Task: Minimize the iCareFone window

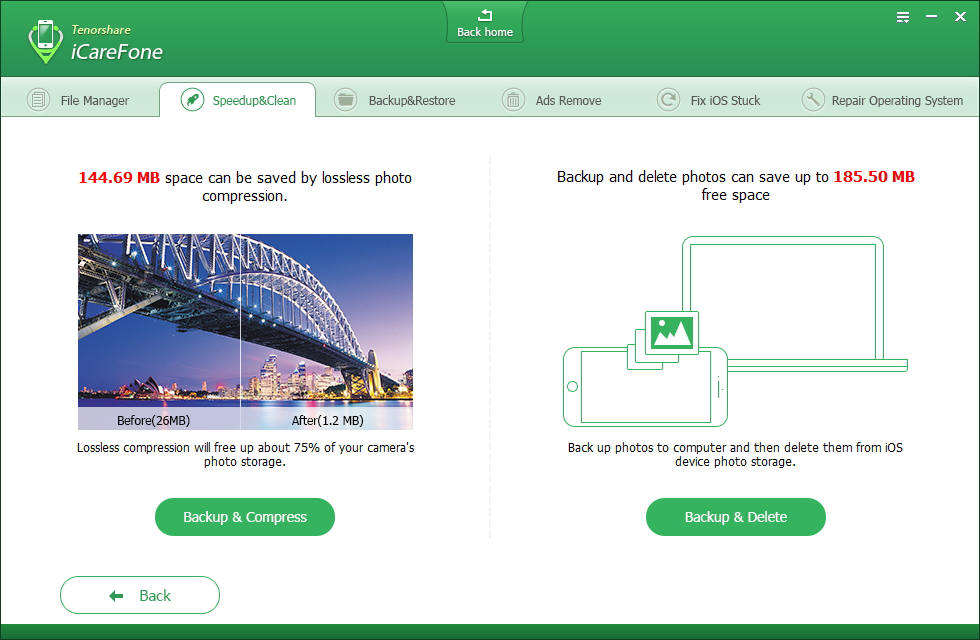Action: click(931, 17)
